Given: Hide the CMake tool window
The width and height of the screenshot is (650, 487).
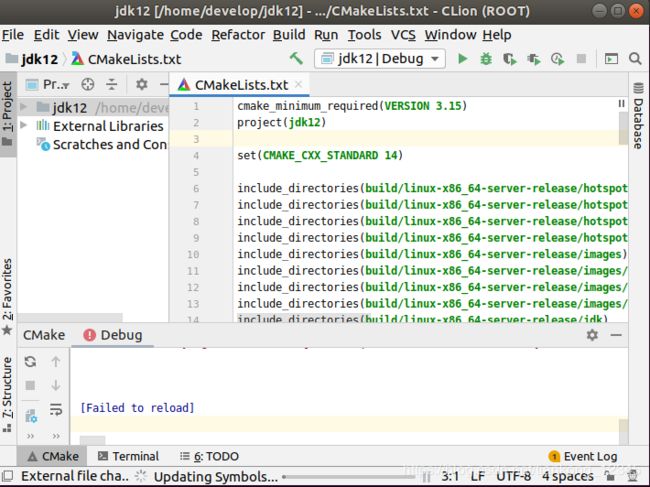Looking at the screenshot, I should click(616, 335).
